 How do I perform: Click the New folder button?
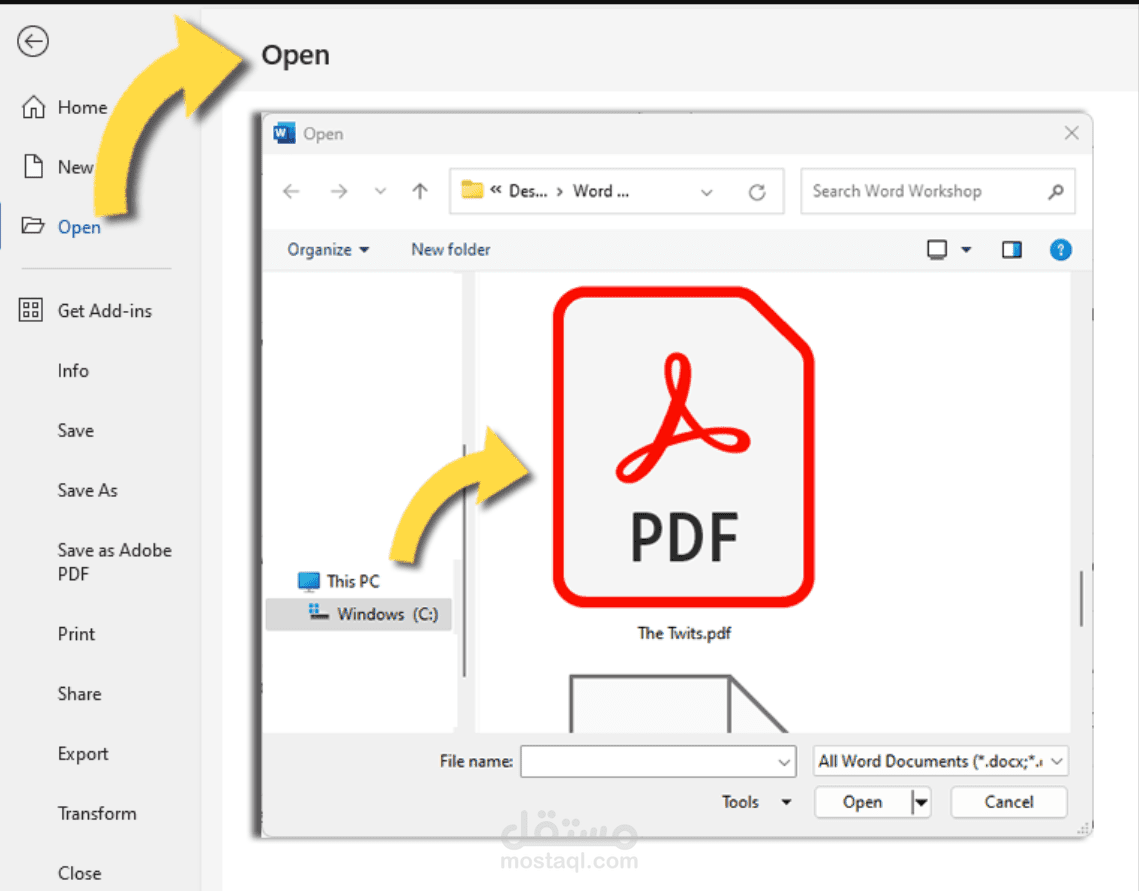click(x=450, y=249)
